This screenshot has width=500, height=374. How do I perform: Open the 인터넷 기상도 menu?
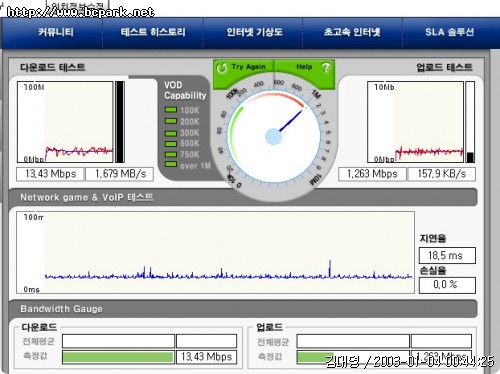[255, 32]
